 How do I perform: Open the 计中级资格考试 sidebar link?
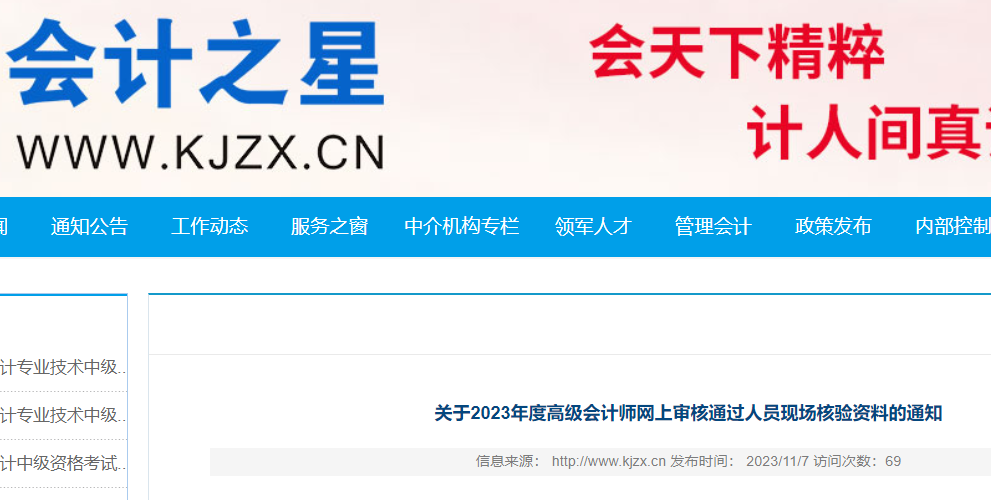coord(63,463)
